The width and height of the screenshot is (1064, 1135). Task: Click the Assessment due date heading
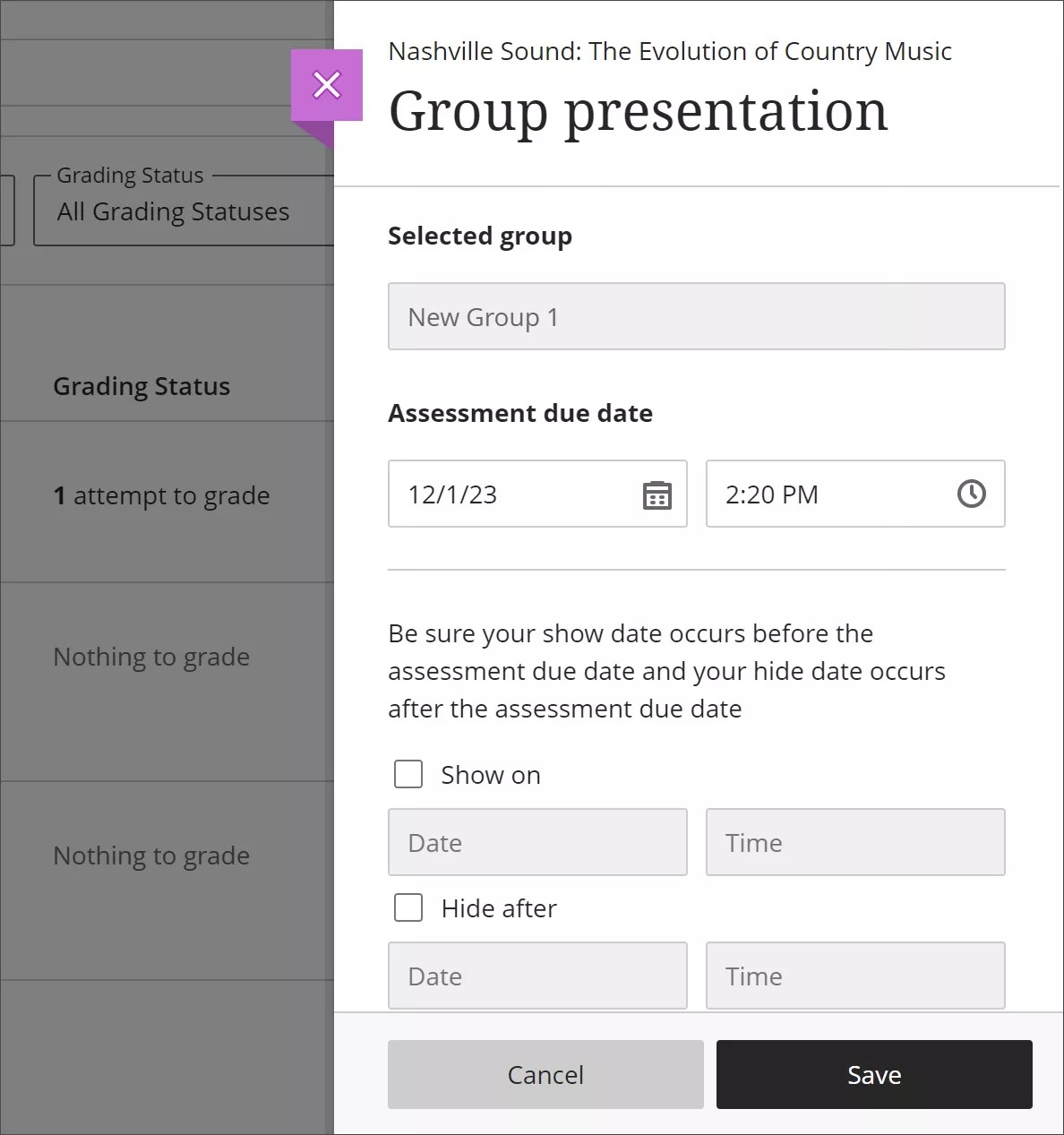click(519, 413)
